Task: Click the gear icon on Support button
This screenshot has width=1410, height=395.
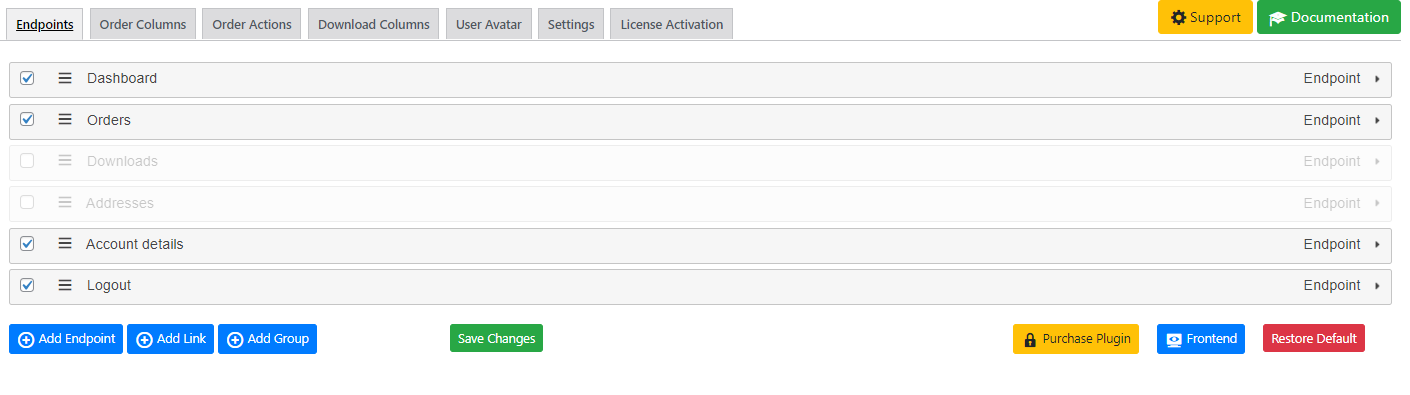Action: [x=1178, y=17]
